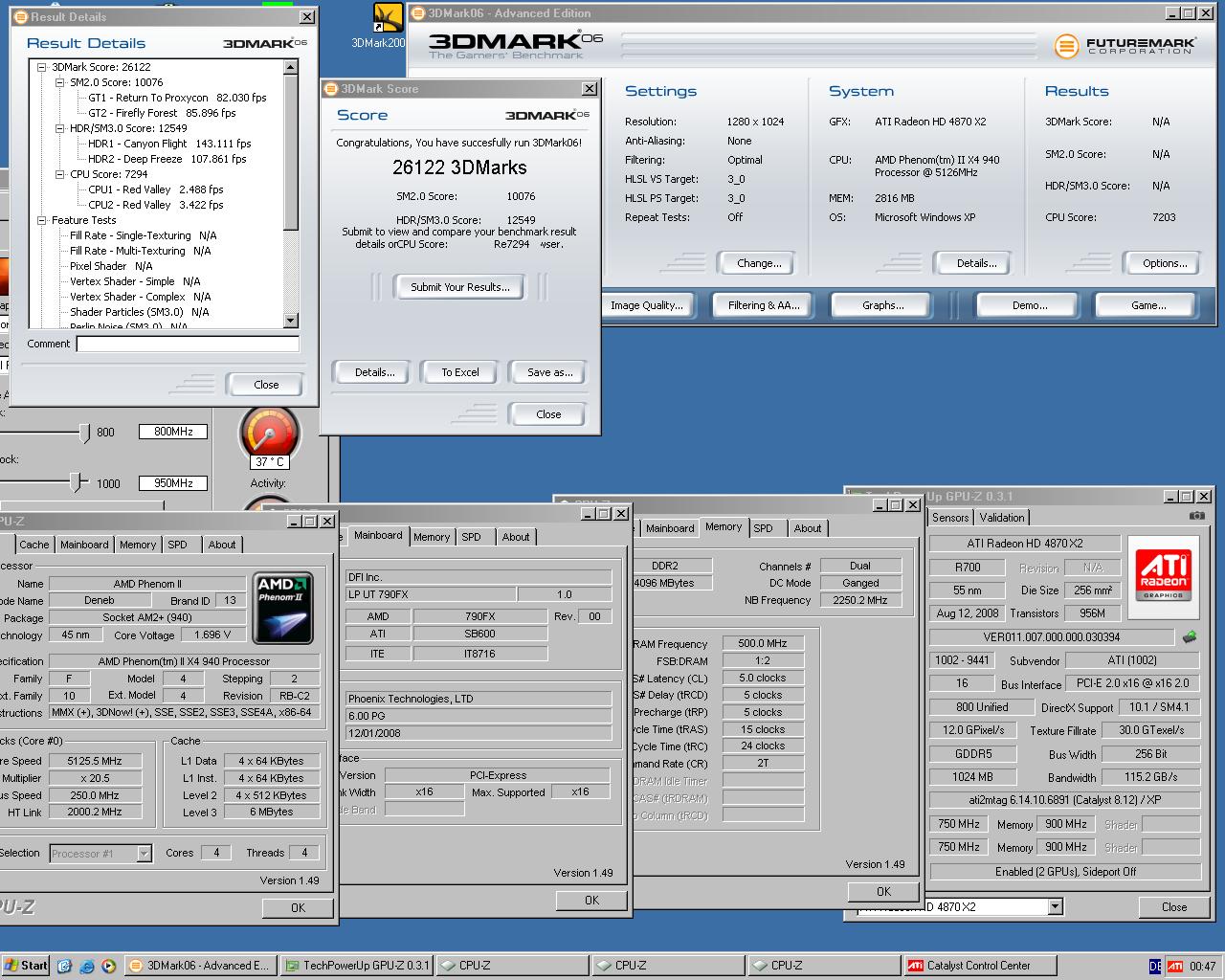Select CPU1 - Red Valley 2.488 fps row
Image resolution: width=1225 pixels, height=980 pixels.
click(x=155, y=189)
